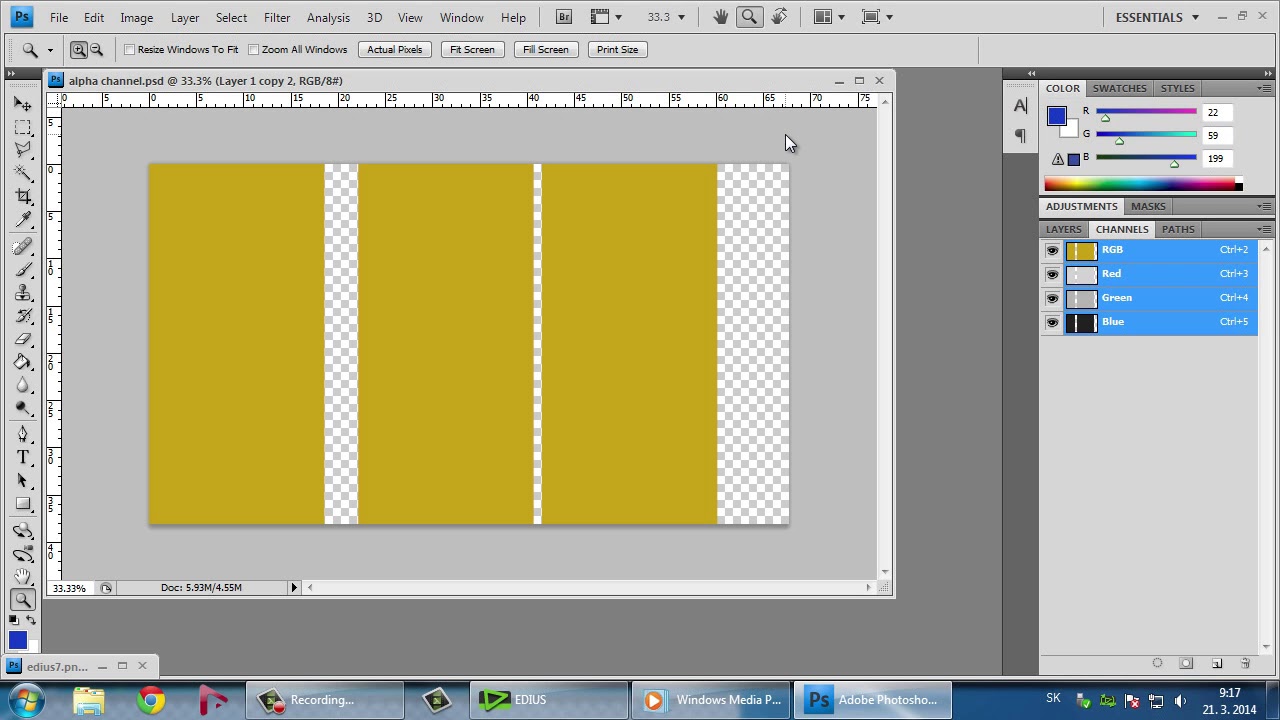Open the Channels panel options menu
Screen dimensions: 1280x720
(x=1264, y=229)
